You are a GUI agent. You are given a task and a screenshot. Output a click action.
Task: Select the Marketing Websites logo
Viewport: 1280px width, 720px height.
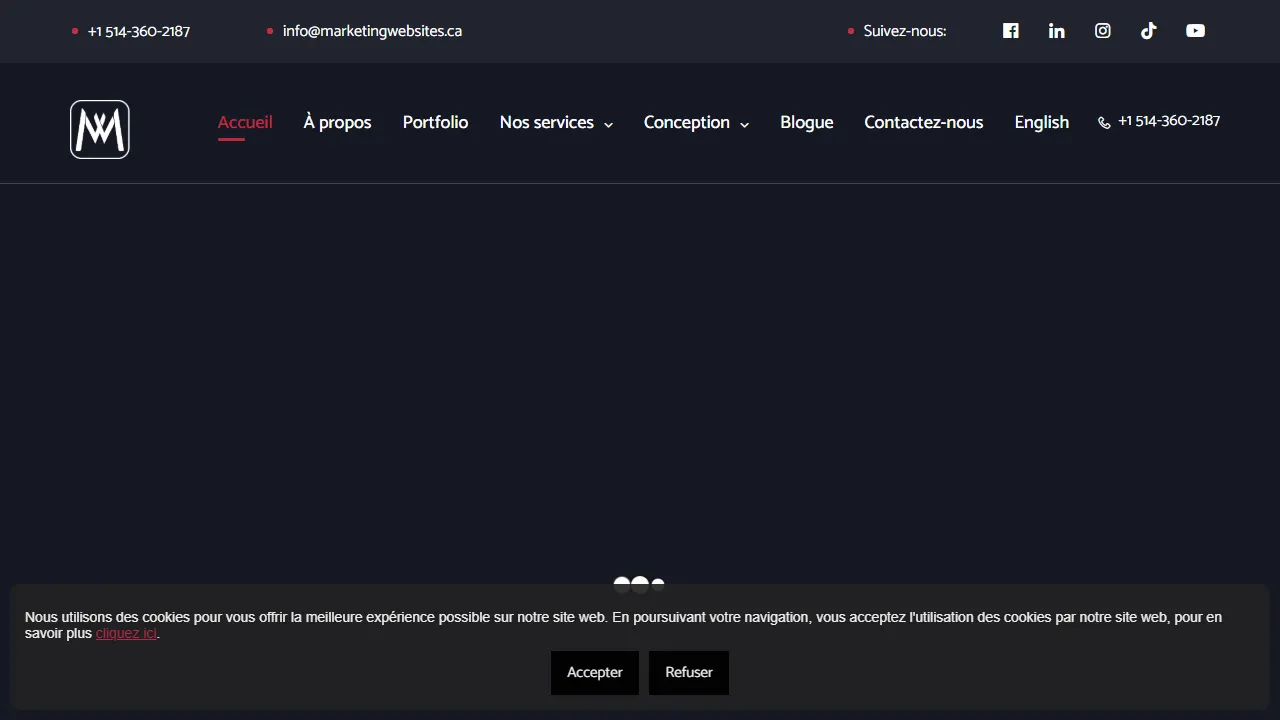pos(99,129)
